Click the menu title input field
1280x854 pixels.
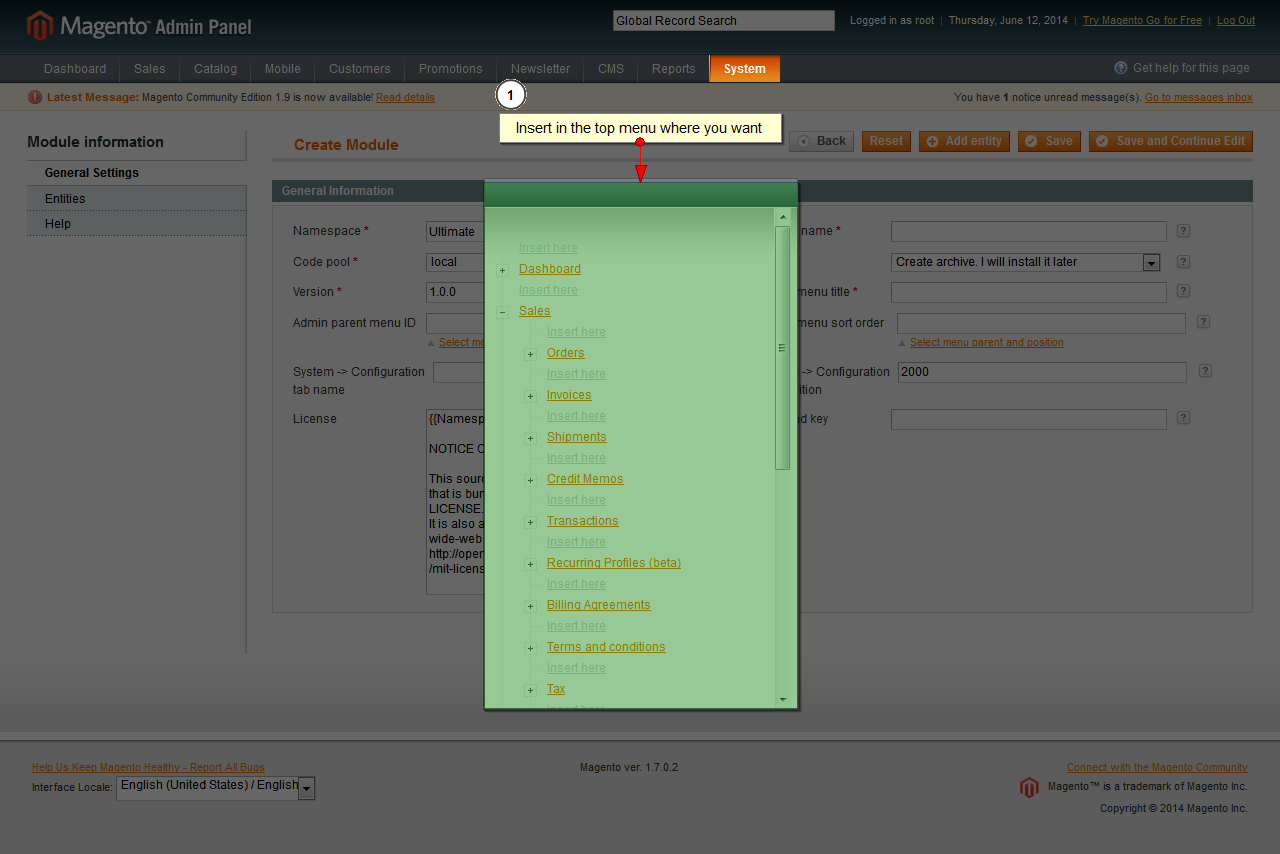tap(1029, 292)
